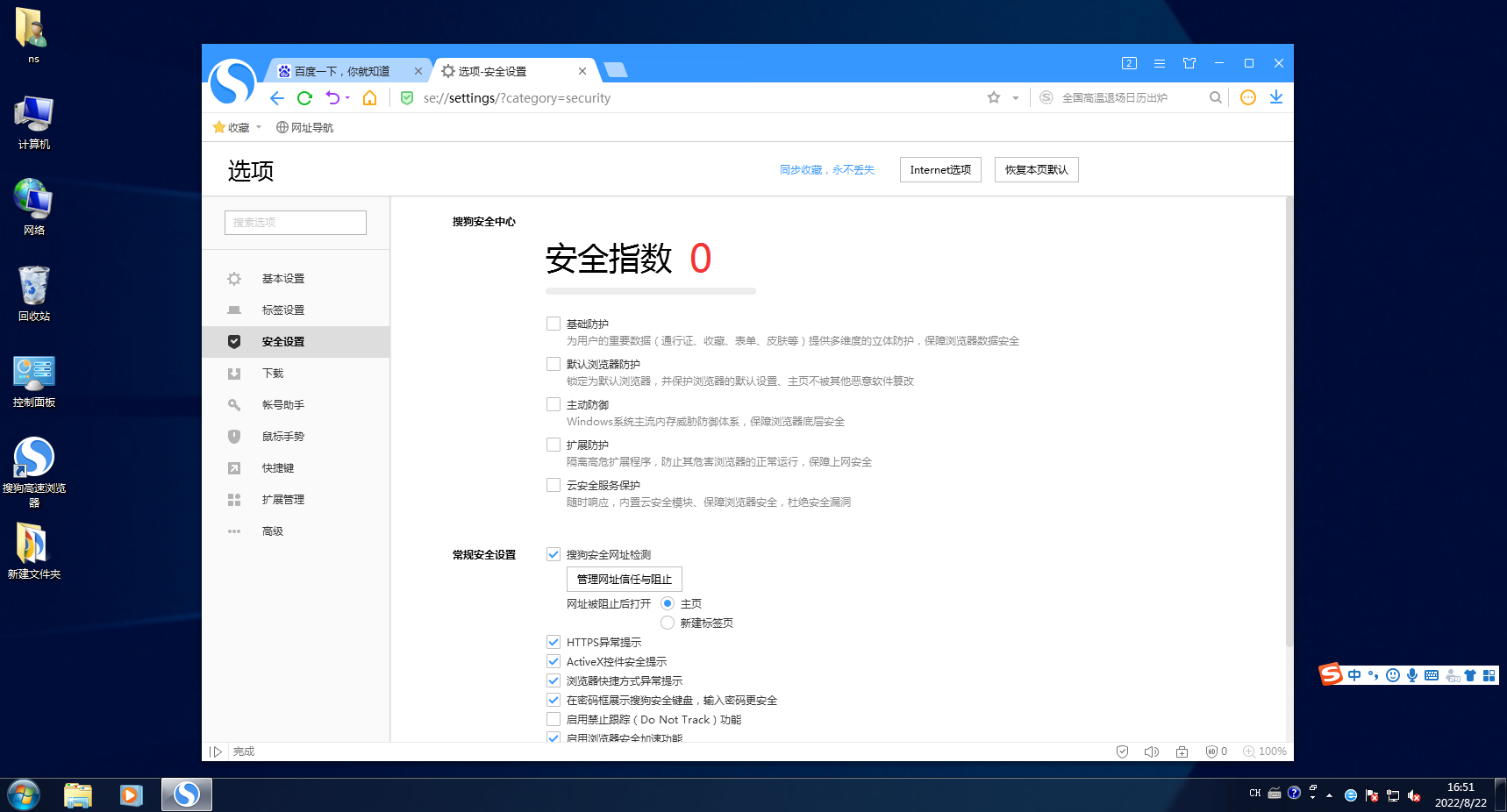Uncheck 搜狗安全网址检测 checkbox
This screenshot has height=812, width=1507.
[554, 554]
